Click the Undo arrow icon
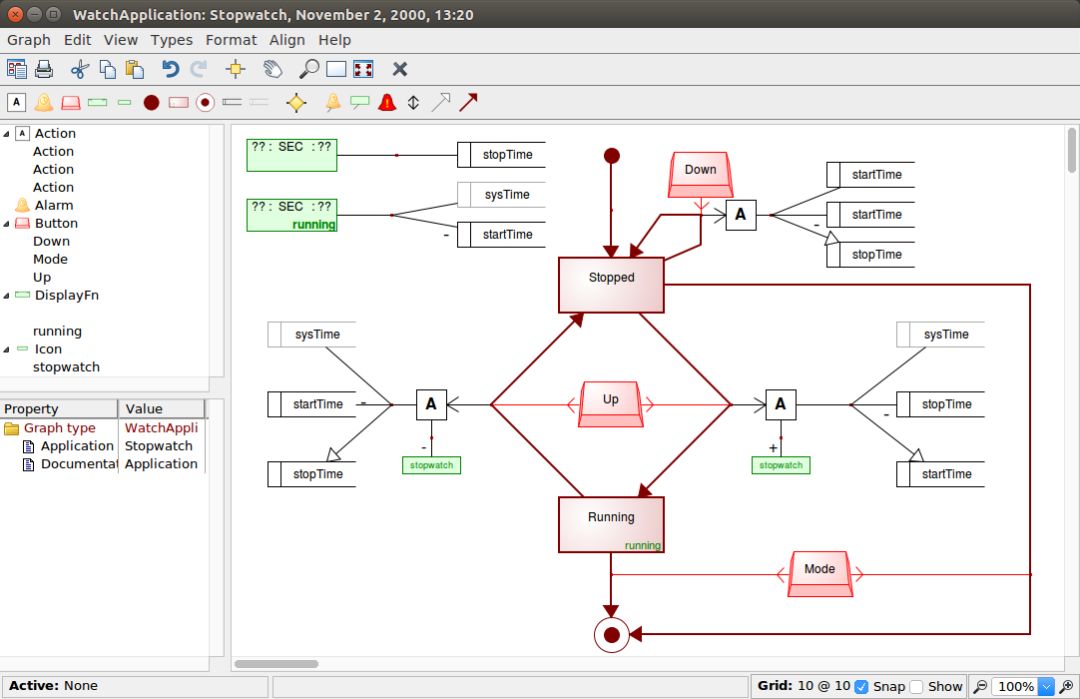 (170, 69)
